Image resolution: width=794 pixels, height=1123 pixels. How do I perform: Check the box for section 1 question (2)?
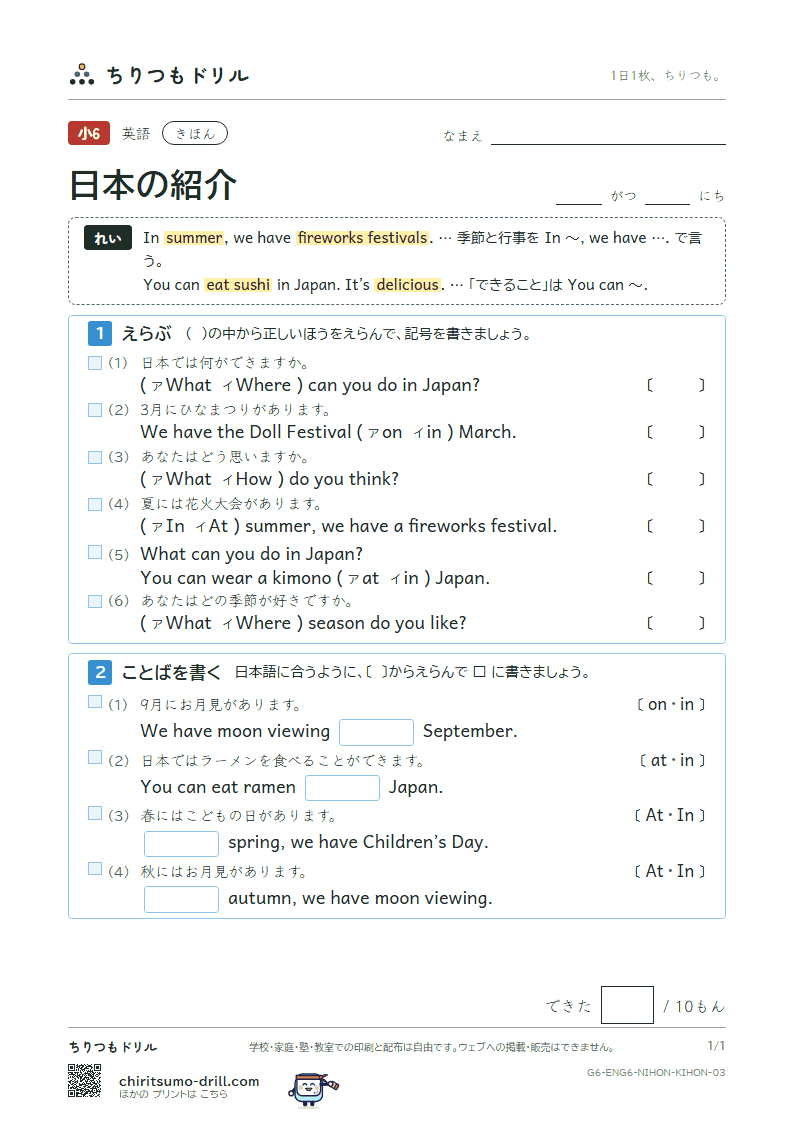95,410
